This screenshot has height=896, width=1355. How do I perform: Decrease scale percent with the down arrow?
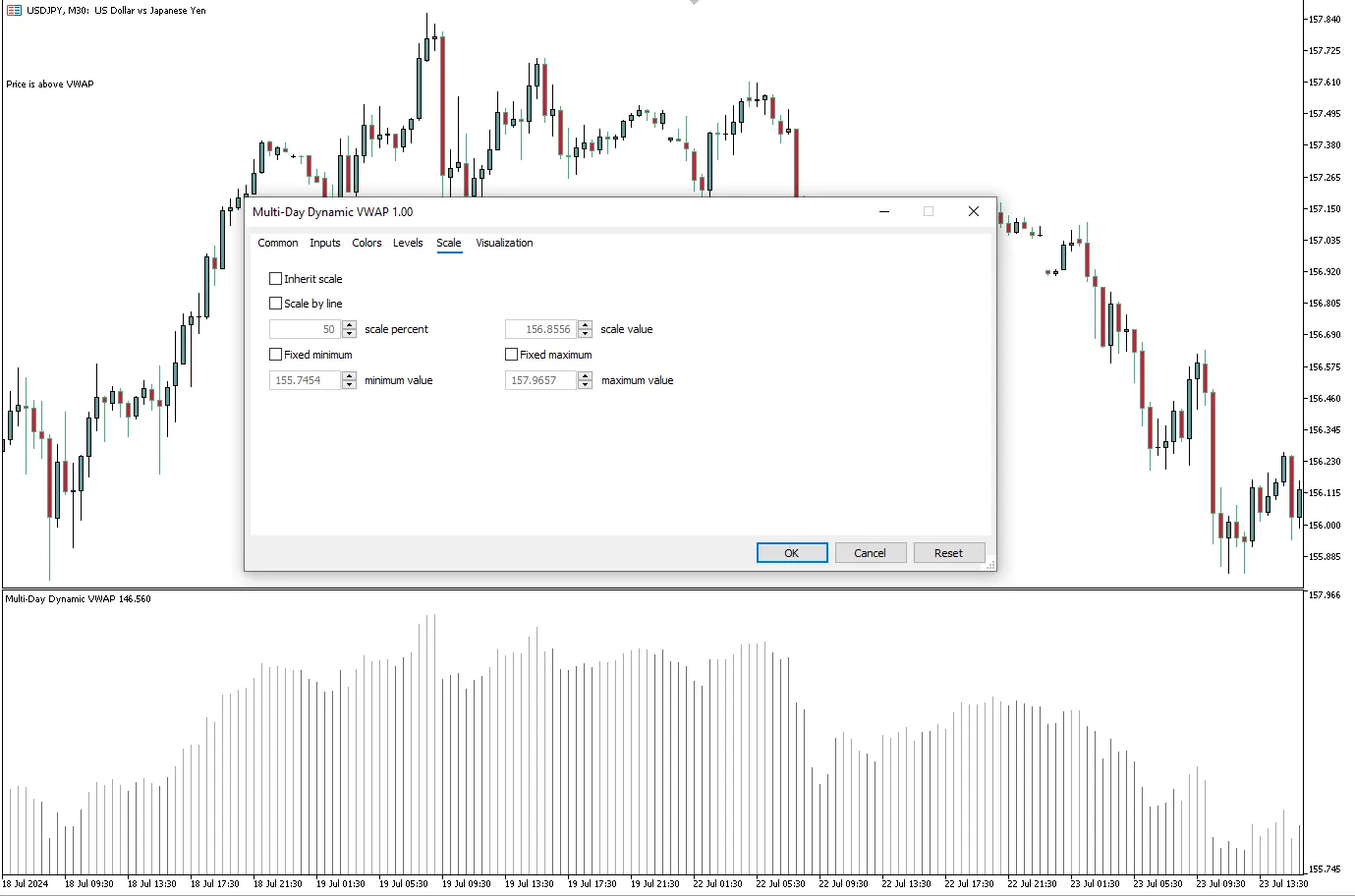pyautogui.click(x=349, y=334)
